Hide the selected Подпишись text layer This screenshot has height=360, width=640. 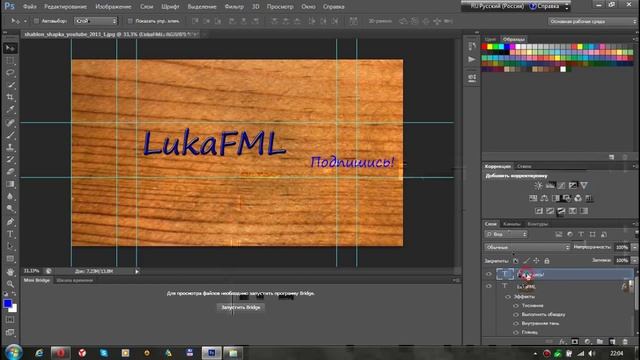click(x=489, y=274)
